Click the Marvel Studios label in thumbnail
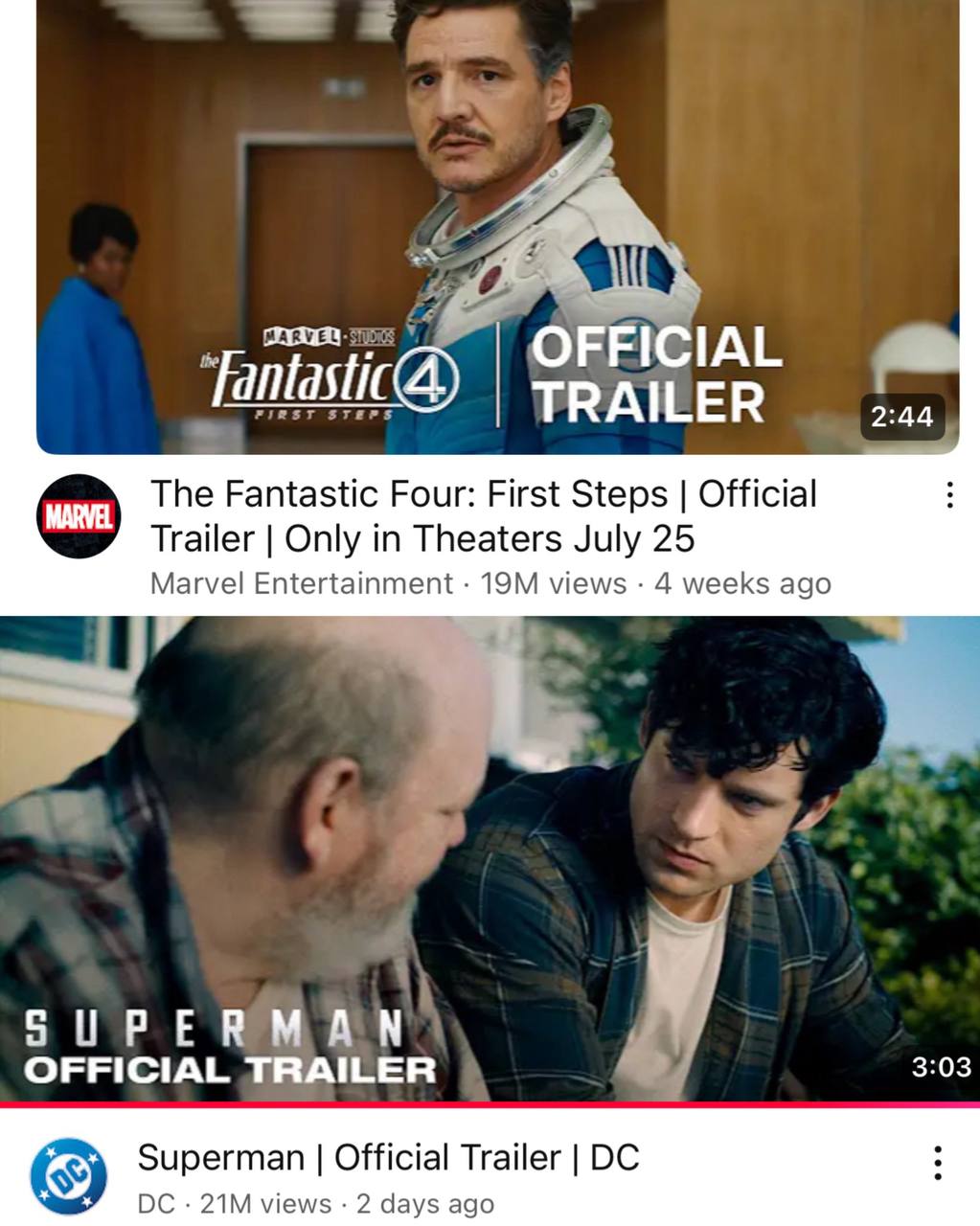 tap(329, 336)
